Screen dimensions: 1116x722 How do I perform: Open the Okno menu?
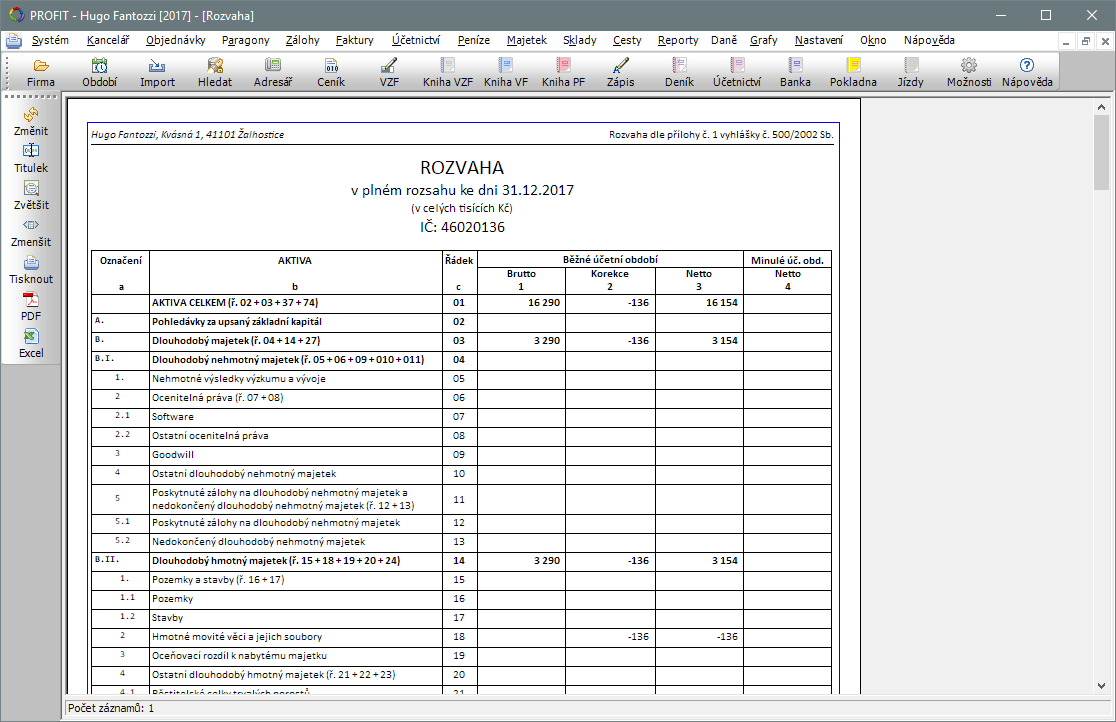pyautogui.click(x=873, y=41)
